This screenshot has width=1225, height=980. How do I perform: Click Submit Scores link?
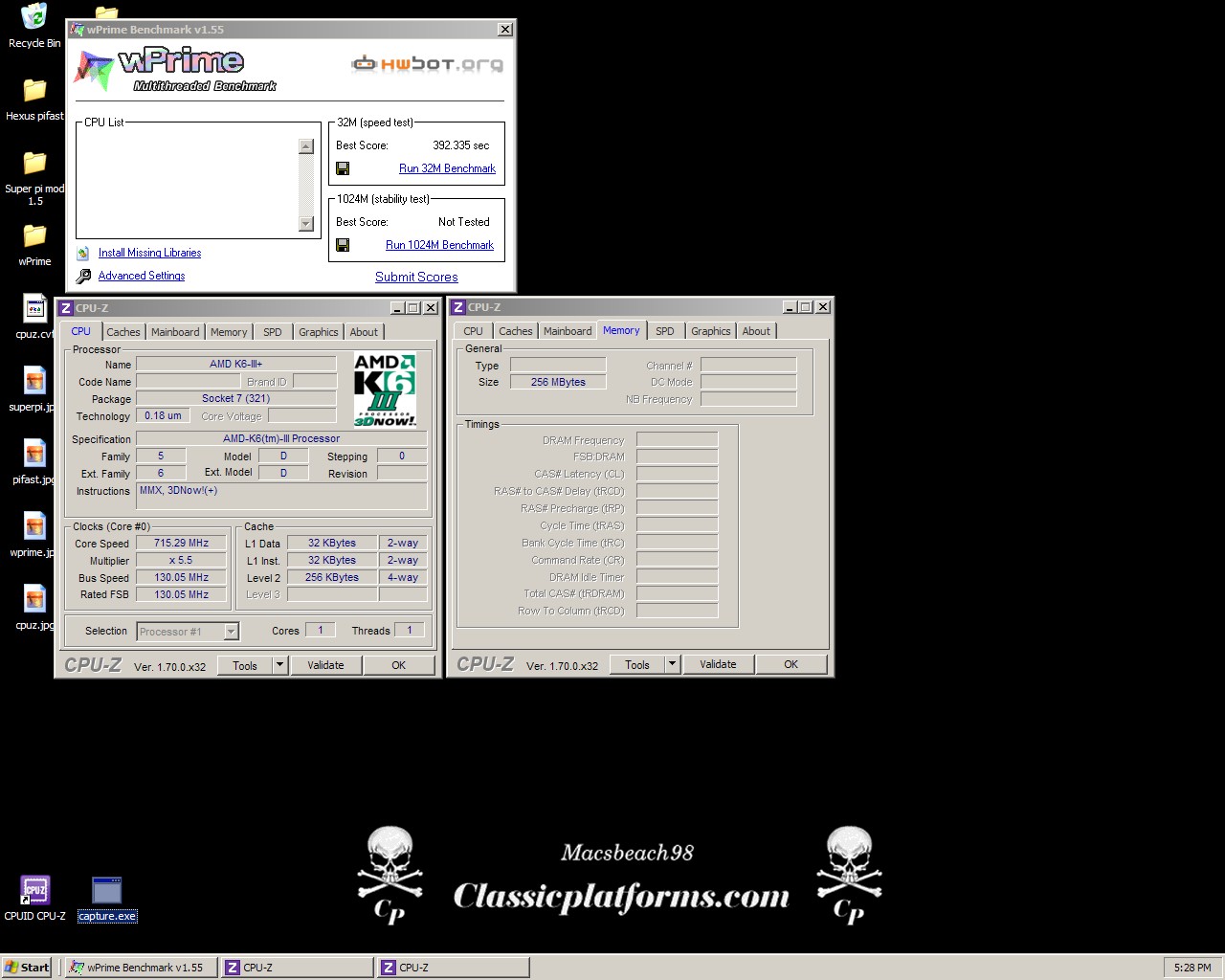click(416, 277)
